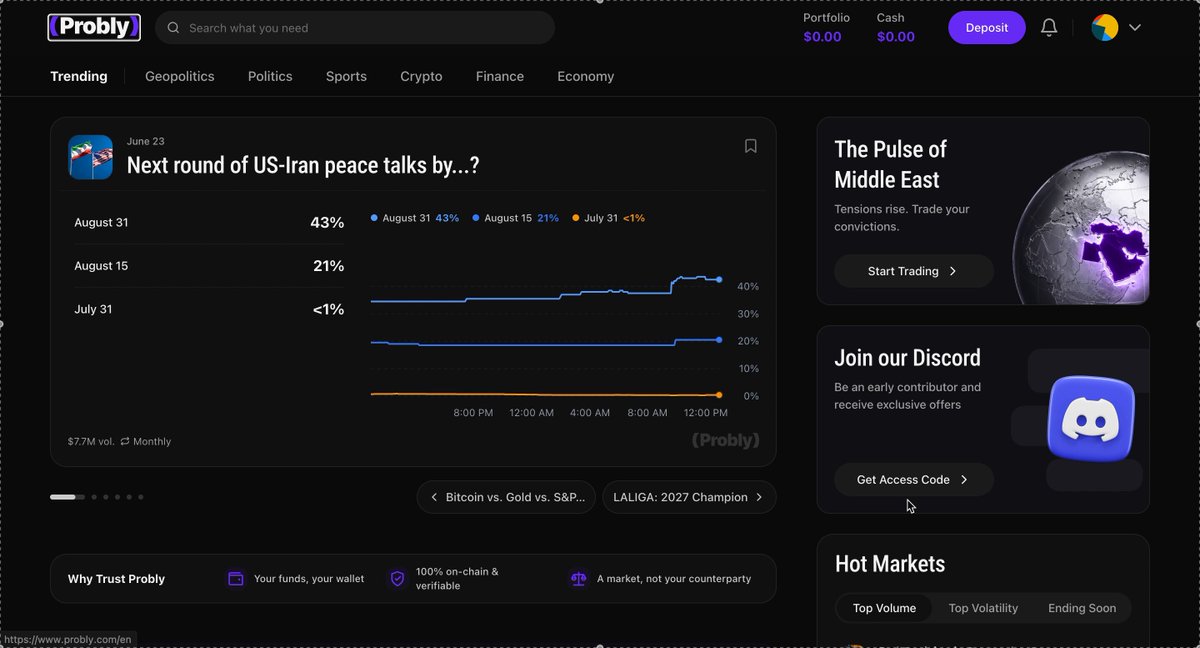Select the August 31 outcome row in the list
Screen dimensions: 1200x648
209,222
